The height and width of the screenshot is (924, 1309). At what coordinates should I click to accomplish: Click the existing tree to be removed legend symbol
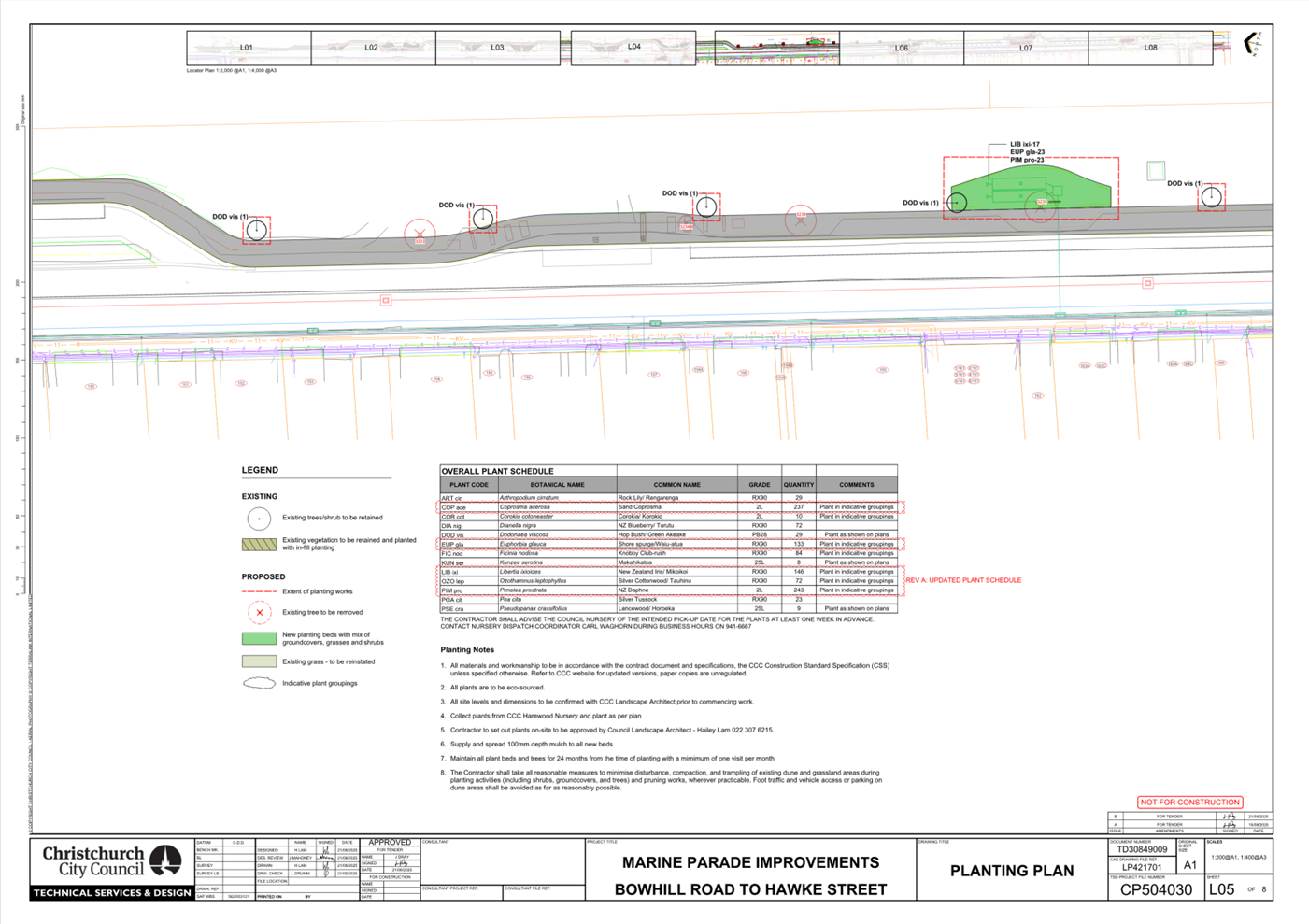click(x=259, y=613)
